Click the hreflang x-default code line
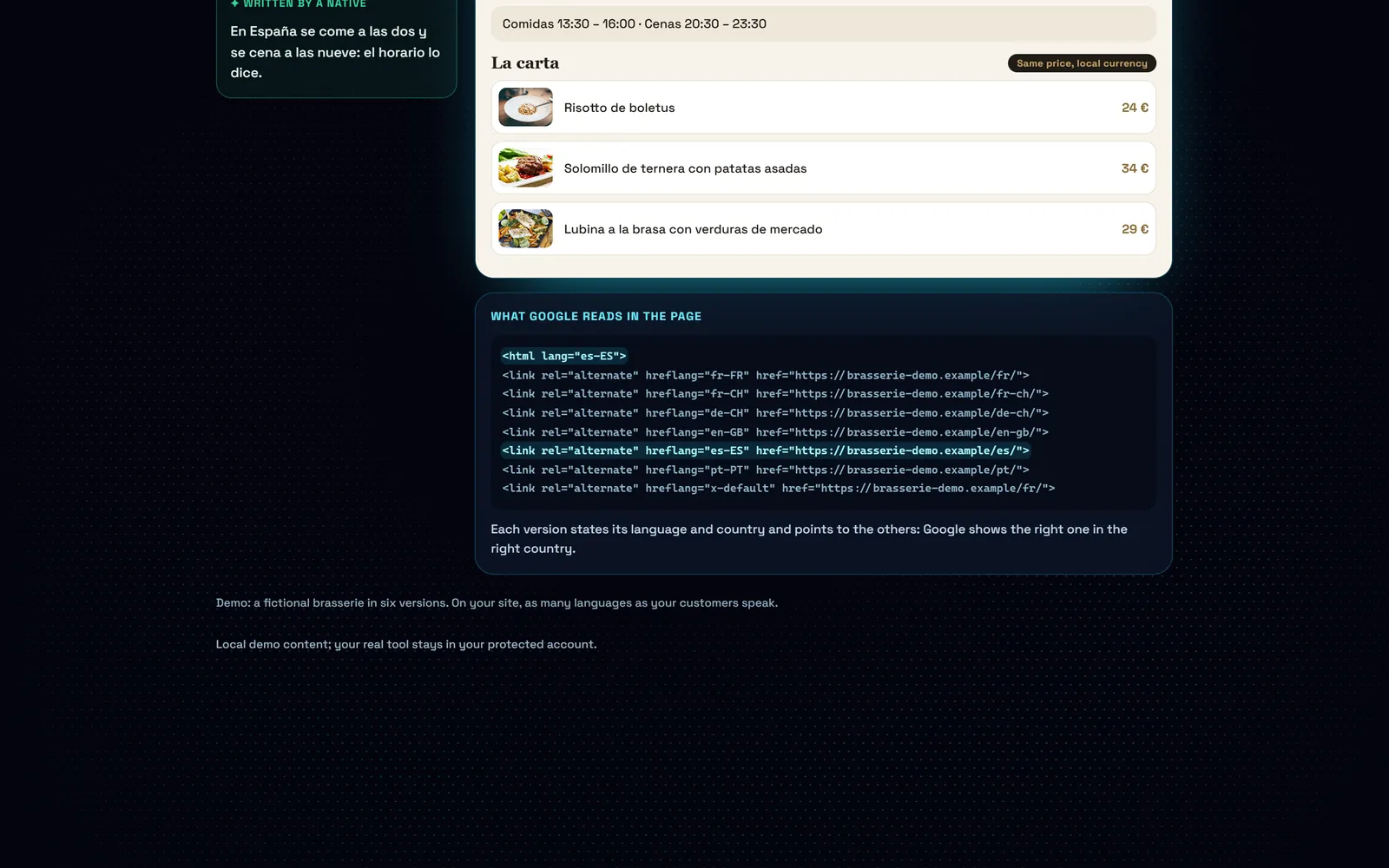 tap(779, 489)
